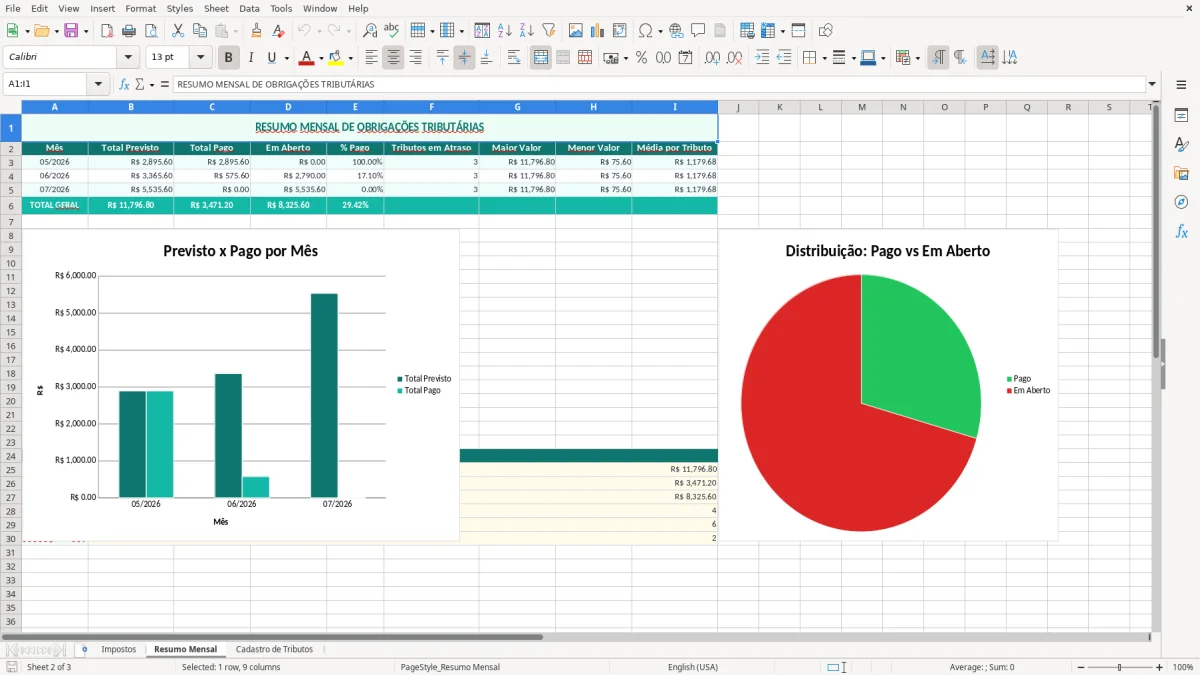Click the Select Function sigma button
Screen dimensions: 1200x675
tap(139, 84)
